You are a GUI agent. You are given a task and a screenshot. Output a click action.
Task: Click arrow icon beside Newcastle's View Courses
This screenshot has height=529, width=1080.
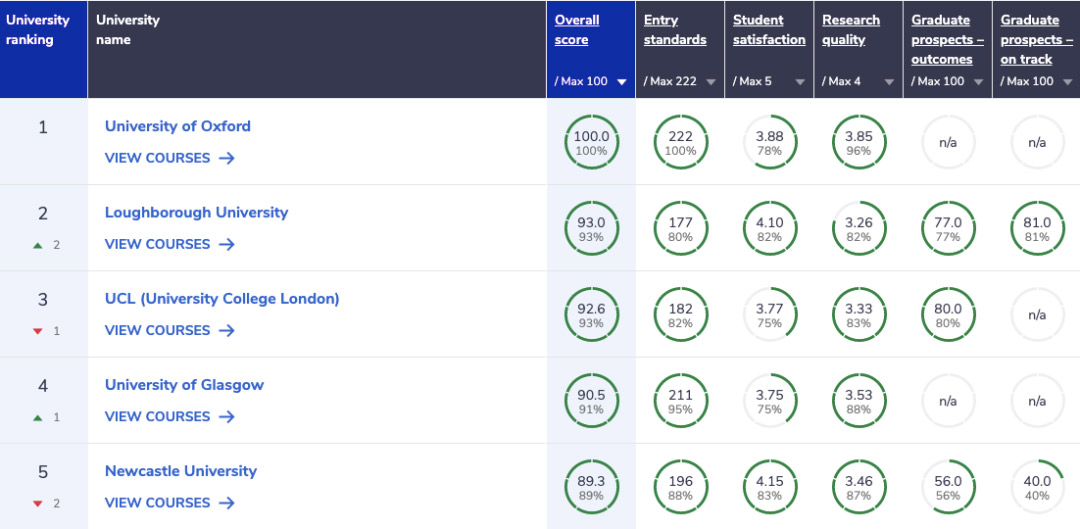pyautogui.click(x=226, y=503)
